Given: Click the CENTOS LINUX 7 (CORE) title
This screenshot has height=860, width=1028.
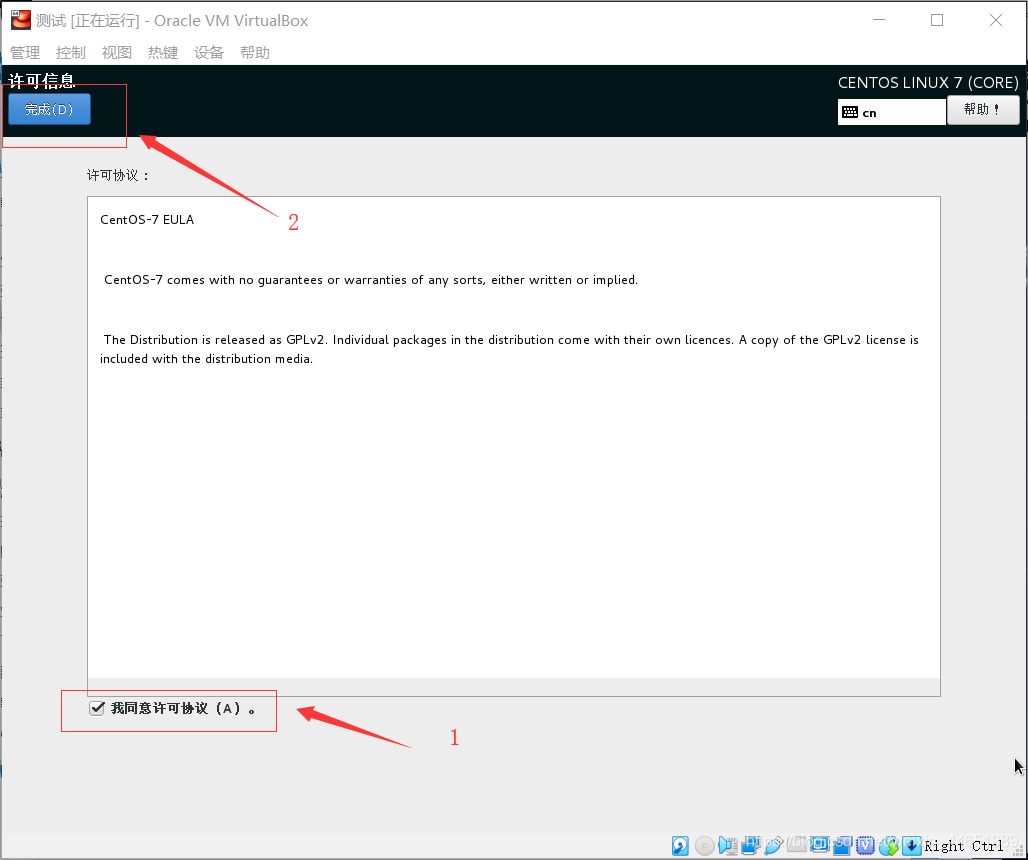Looking at the screenshot, I should [x=928, y=83].
